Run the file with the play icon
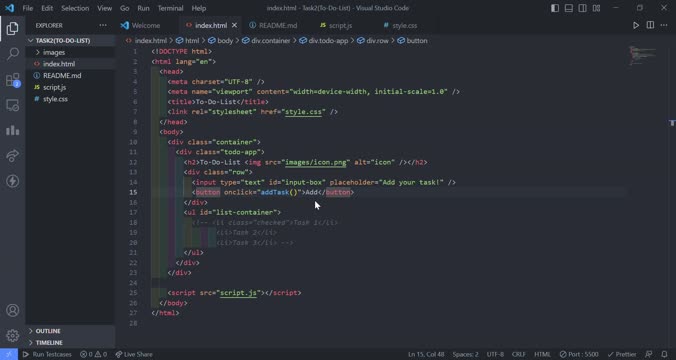Viewport: 676px width, 360px height. pos(636,25)
